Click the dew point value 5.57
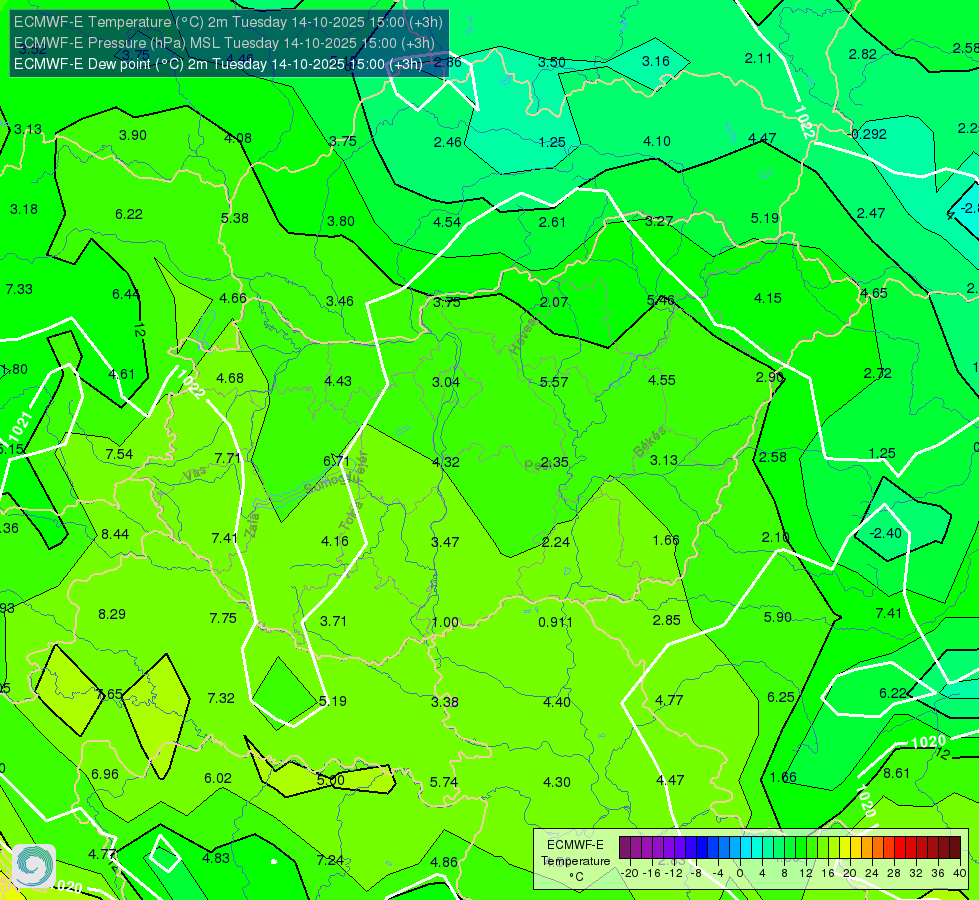This screenshot has height=900, width=979. coord(554,382)
